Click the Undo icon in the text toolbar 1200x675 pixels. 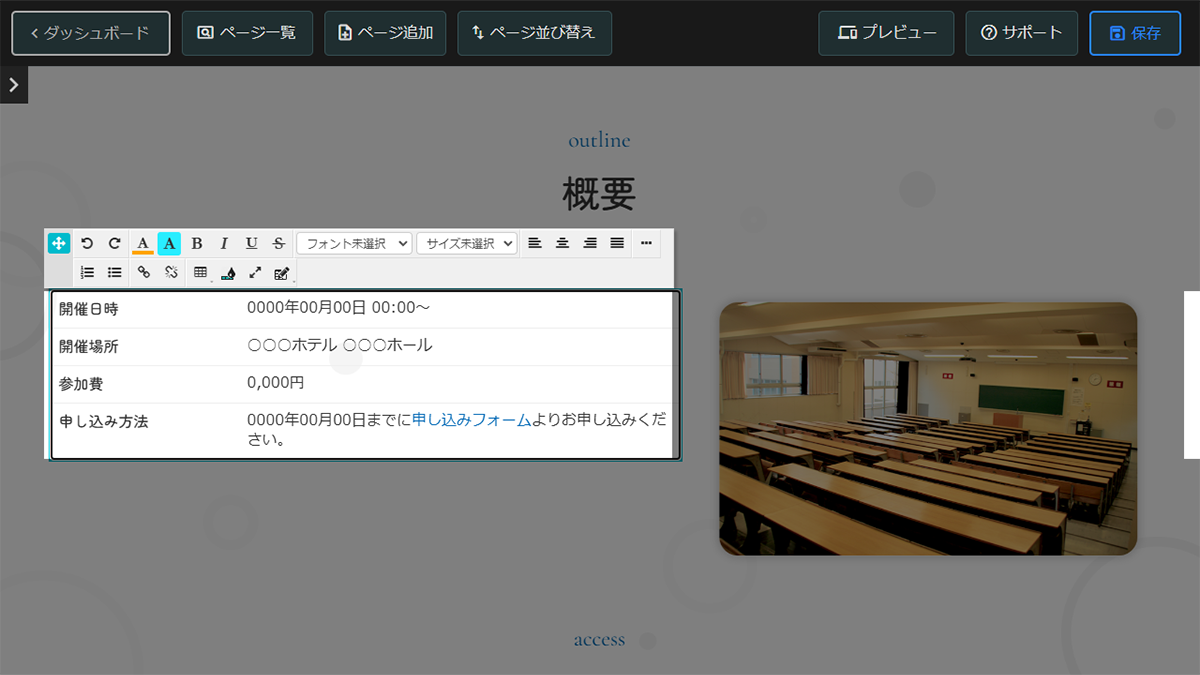[87, 242]
